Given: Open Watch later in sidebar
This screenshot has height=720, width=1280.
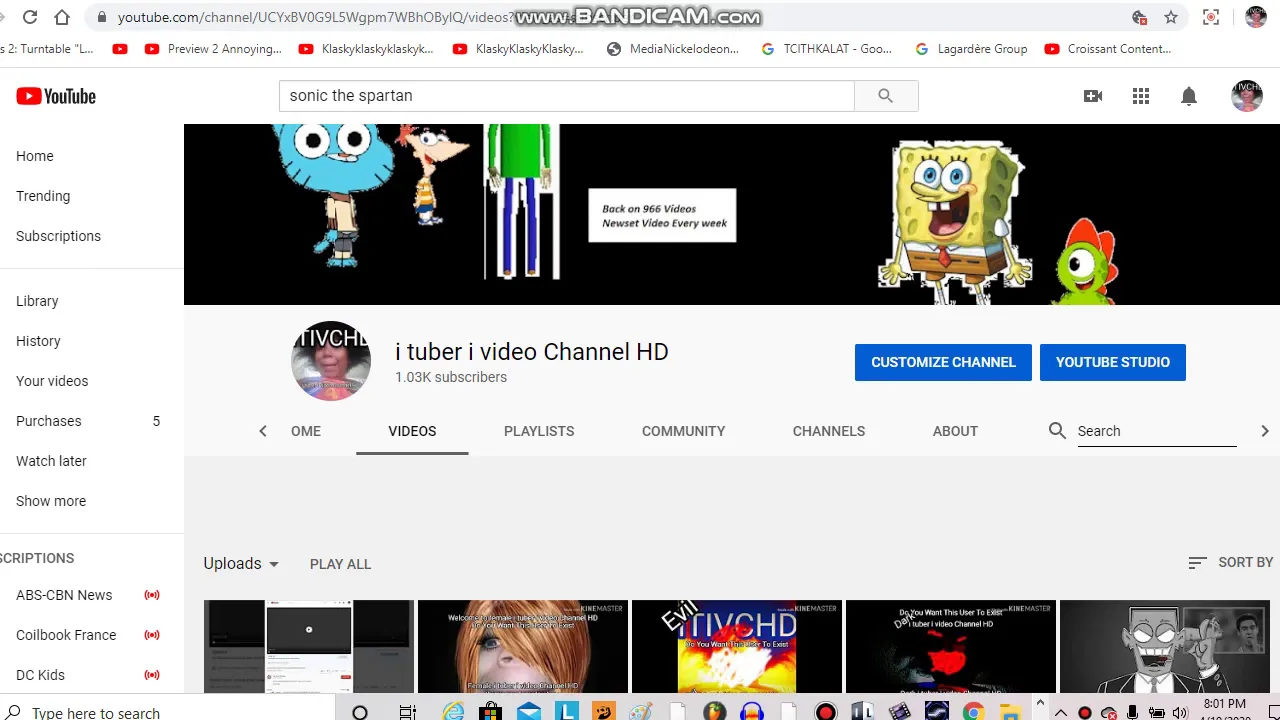Looking at the screenshot, I should point(51,461).
